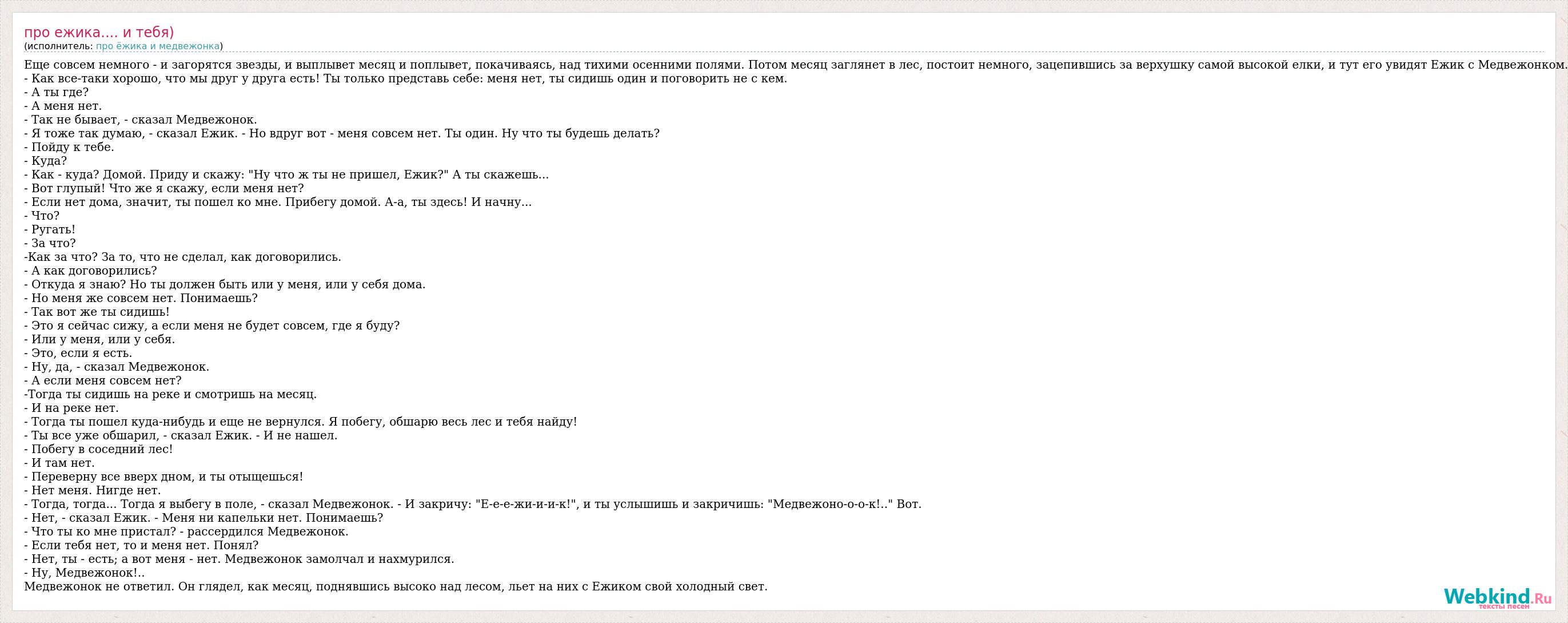Click the final paragraph starting 'Медвежонок не ответил'
The image size is (1568, 623).
pos(396,586)
